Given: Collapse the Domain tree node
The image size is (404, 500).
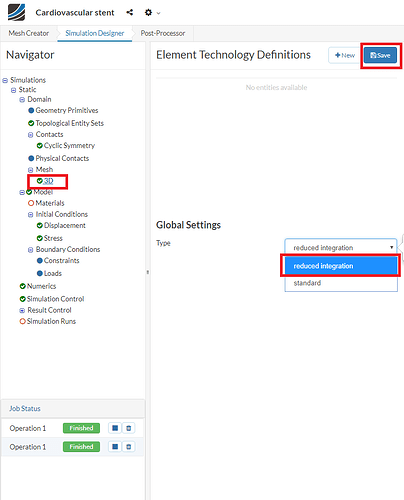Looking at the screenshot, I should (22, 100).
